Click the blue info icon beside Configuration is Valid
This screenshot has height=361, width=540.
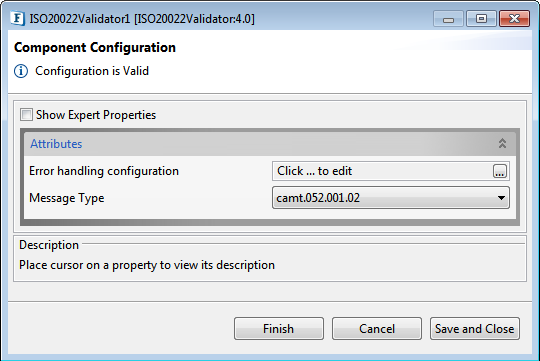pyautogui.click(x=21, y=71)
